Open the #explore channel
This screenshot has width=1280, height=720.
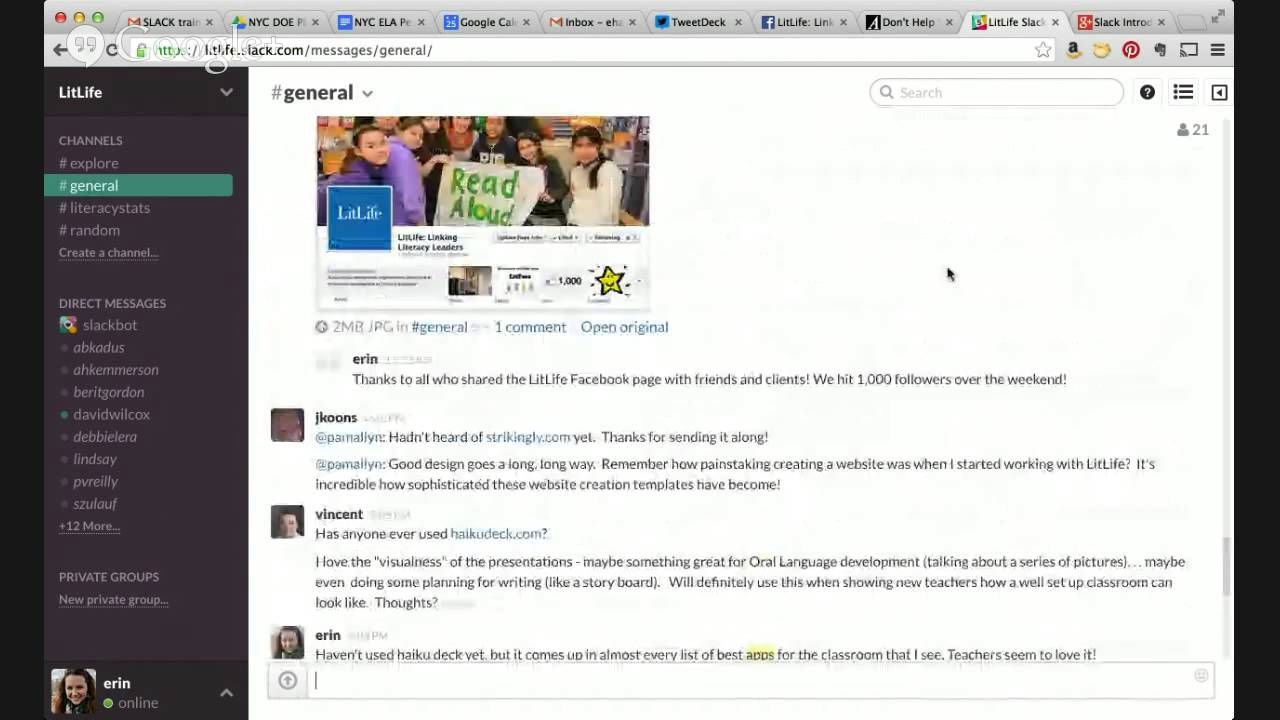pyautogui.click(x=89, y=163)
